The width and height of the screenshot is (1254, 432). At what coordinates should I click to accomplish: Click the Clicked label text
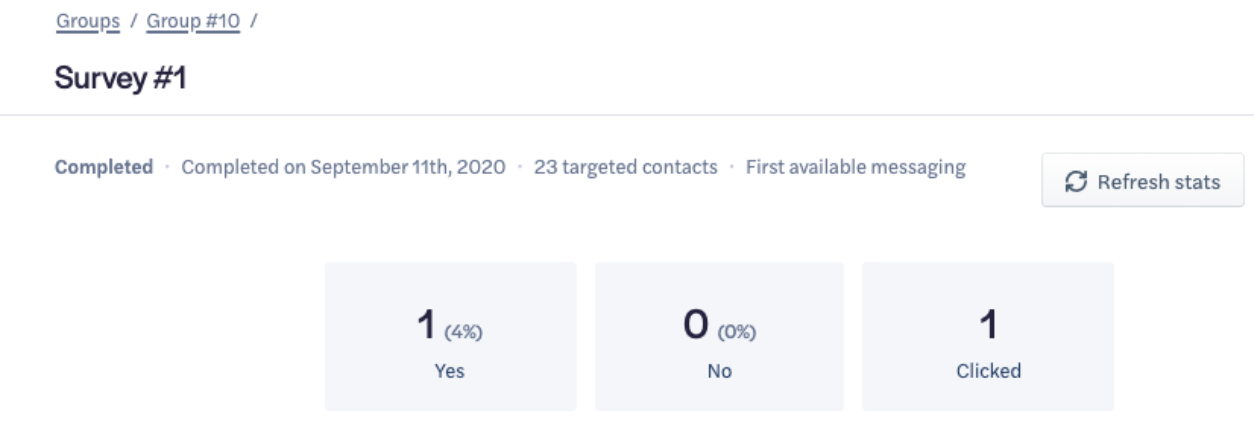coord(987,371)
